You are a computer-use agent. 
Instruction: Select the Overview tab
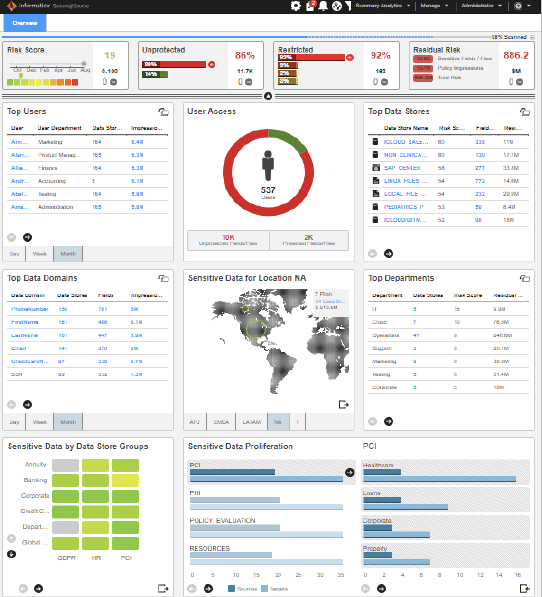[25, 23]
